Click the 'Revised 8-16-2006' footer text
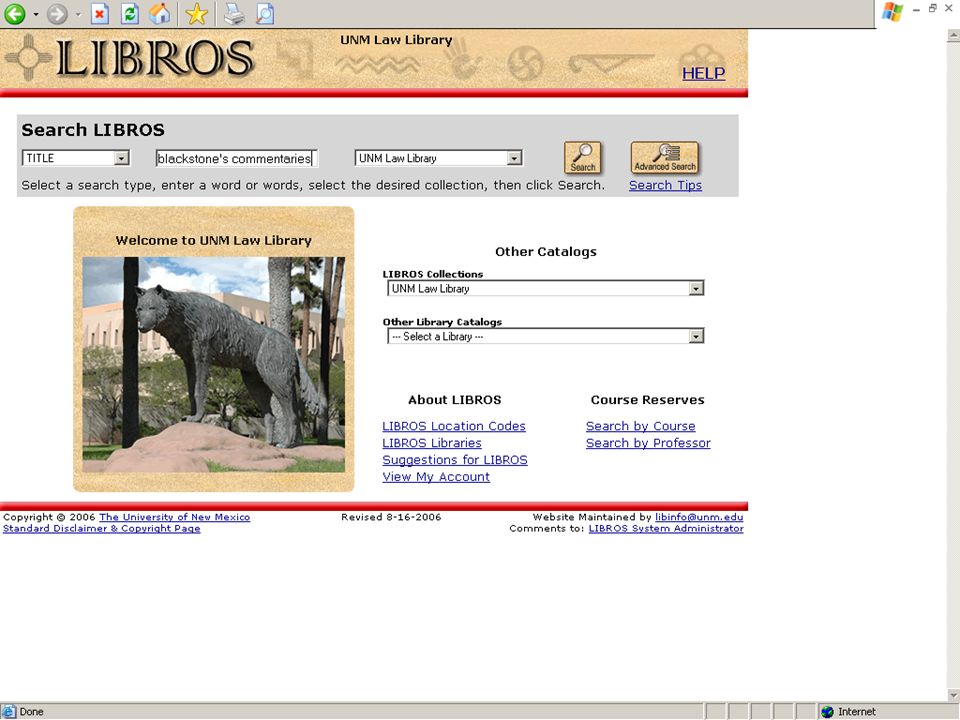 click(391, 517)
